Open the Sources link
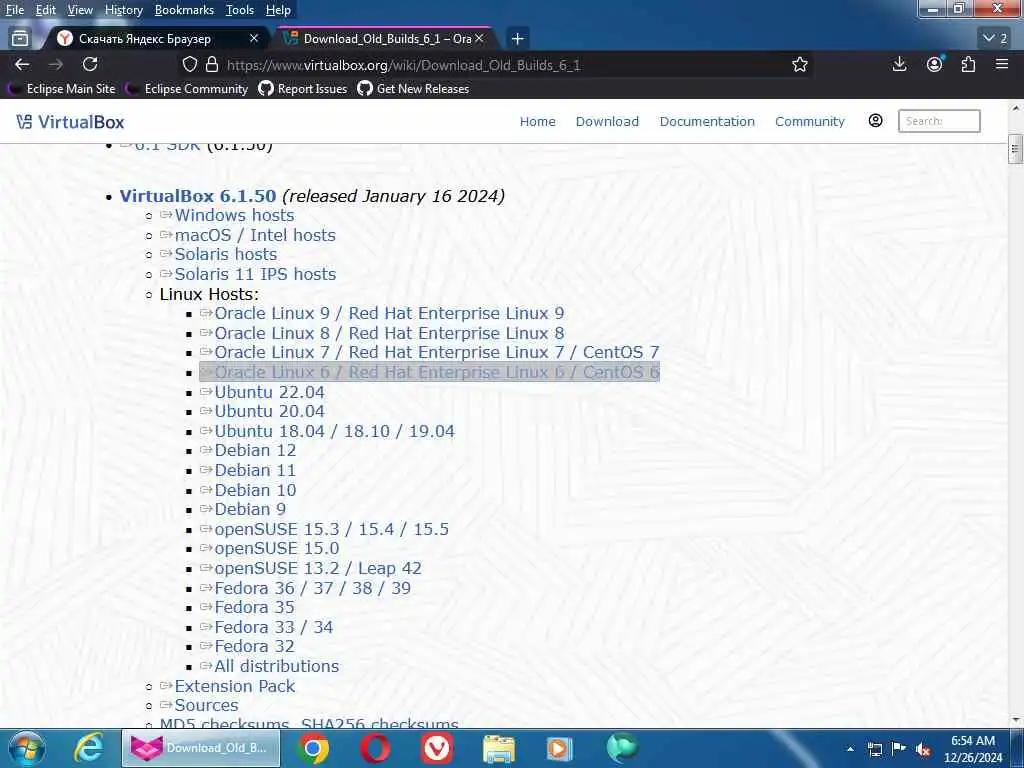Viewport: 1024px width, 768px height. 206,705
